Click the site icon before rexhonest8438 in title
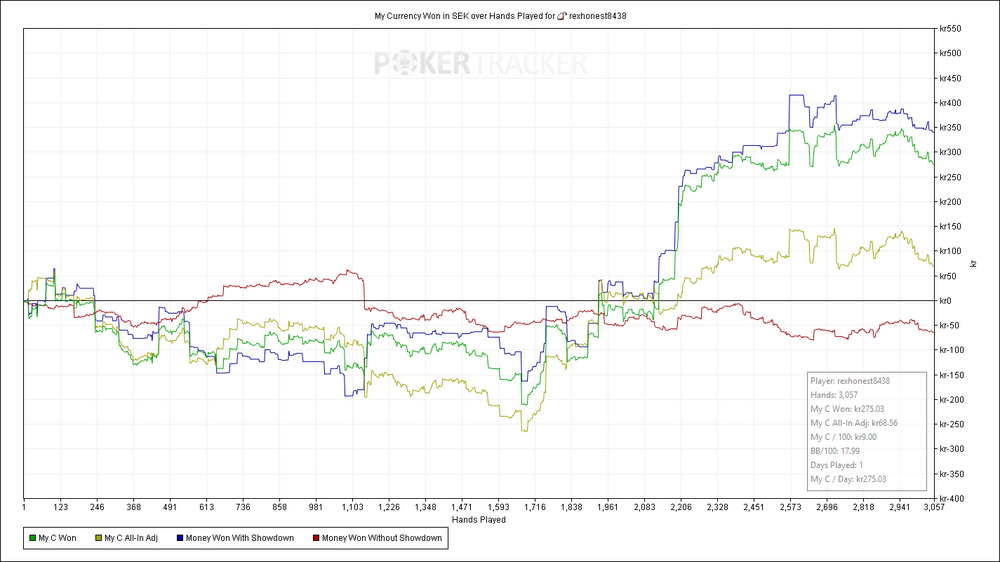This screenshot has width=1000, height=562. coord(562,16)
